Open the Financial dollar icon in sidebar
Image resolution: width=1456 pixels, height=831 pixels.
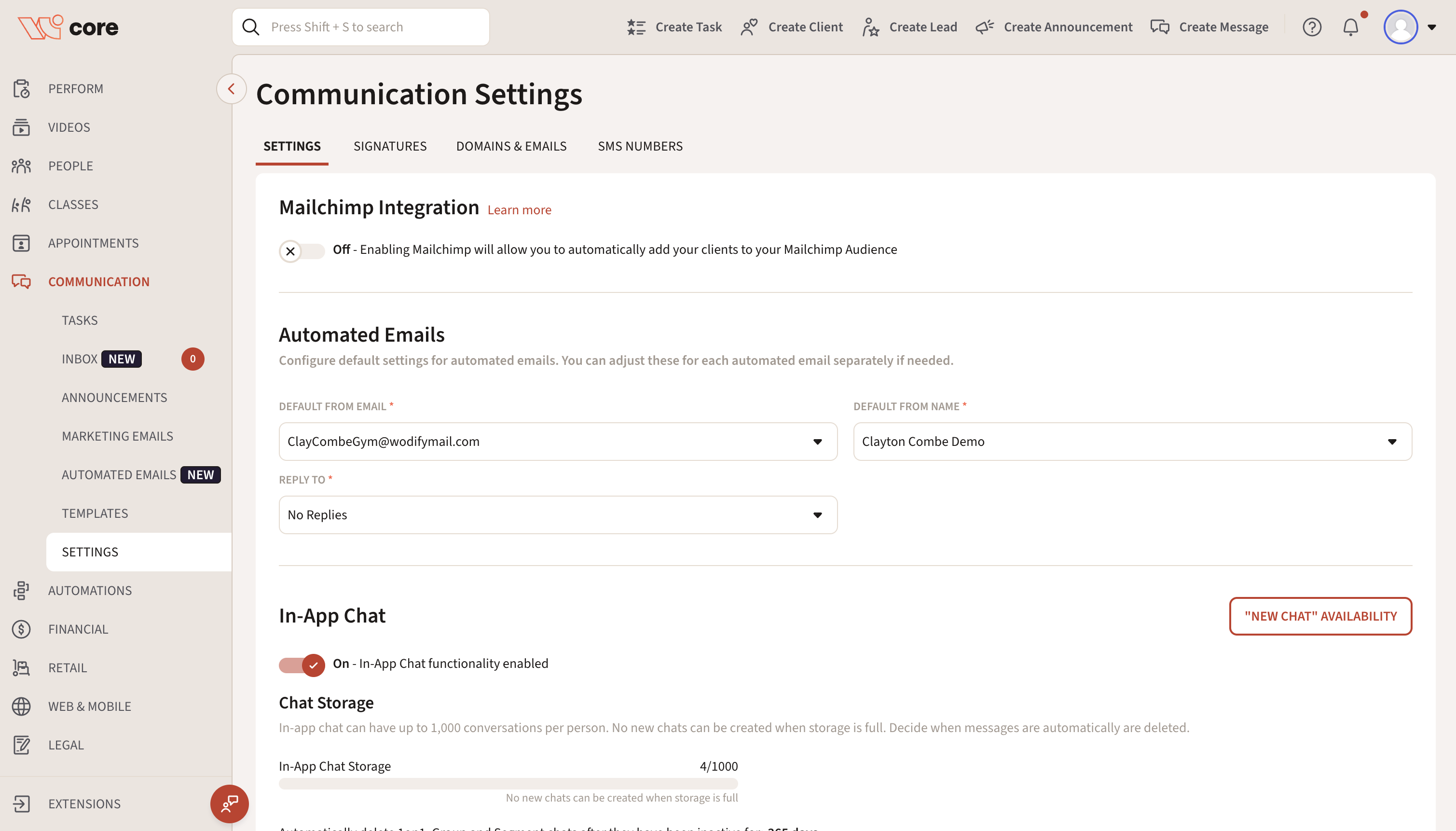21,629
